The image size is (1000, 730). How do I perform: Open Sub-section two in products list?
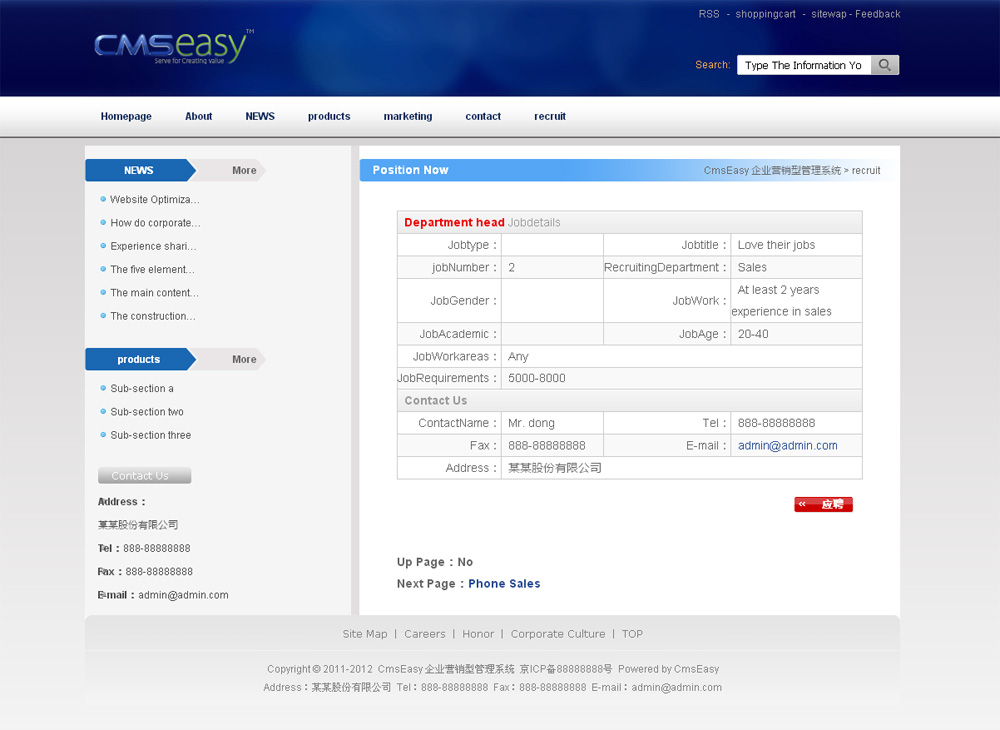[x=147, y=412]
